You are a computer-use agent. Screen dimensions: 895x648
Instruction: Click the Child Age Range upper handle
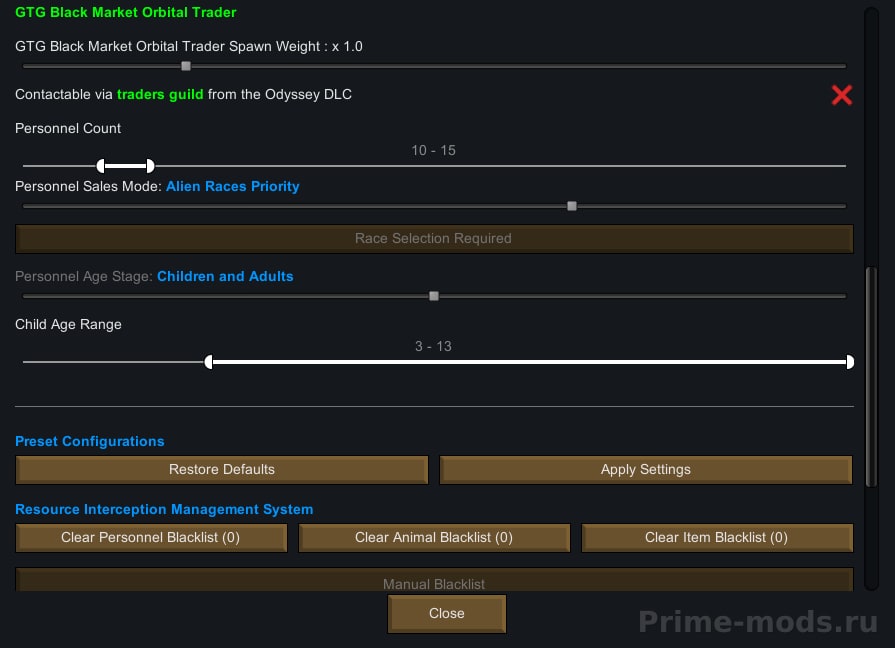(x=850, y=362)
